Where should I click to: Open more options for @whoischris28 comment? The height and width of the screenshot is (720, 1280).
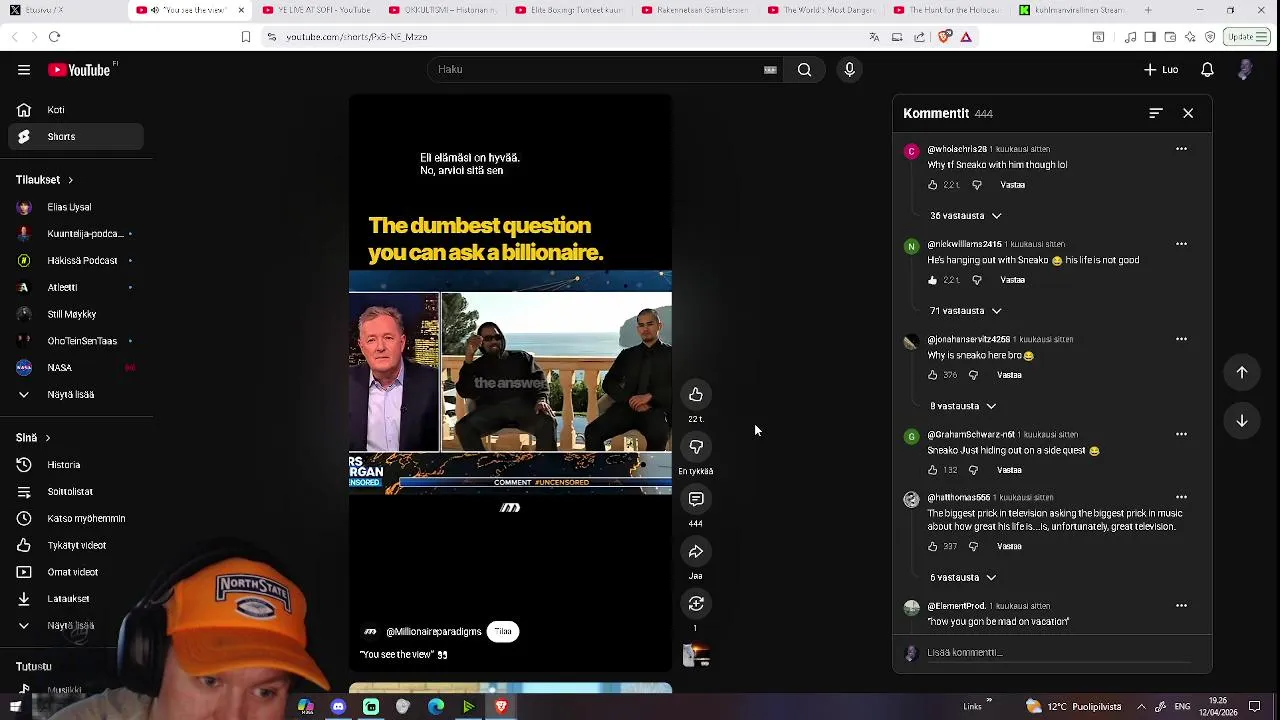click(x=1181, y=149)
